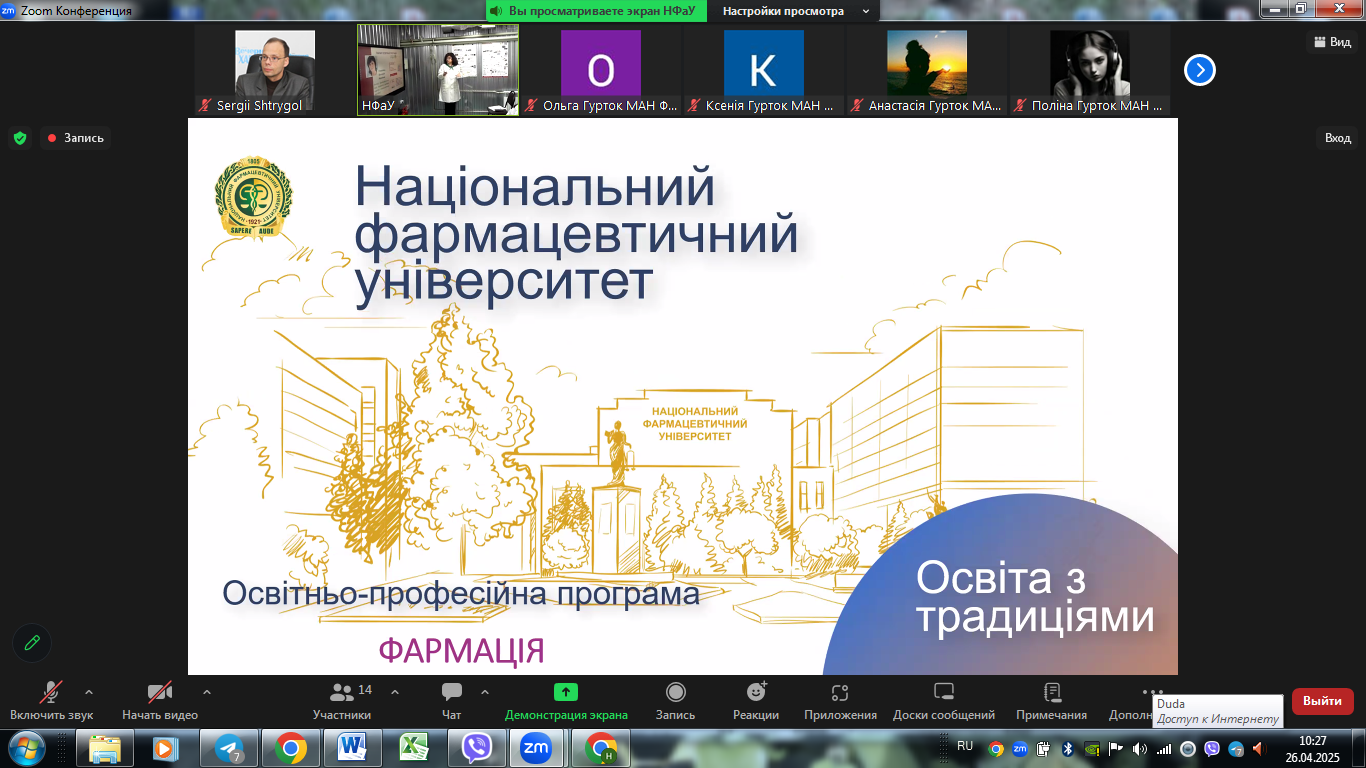
Task: Open audio options chevron next to microphone
Action: coord(89,692)
